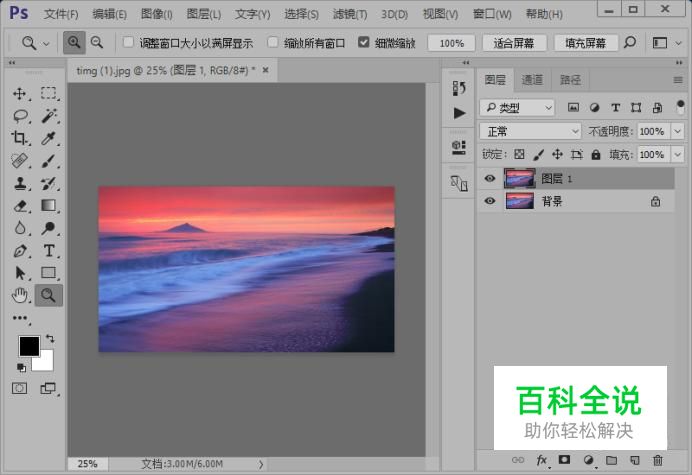Select the History Brush tool
The width and height of the screenshot is (692, 475).
coord(49,183)
